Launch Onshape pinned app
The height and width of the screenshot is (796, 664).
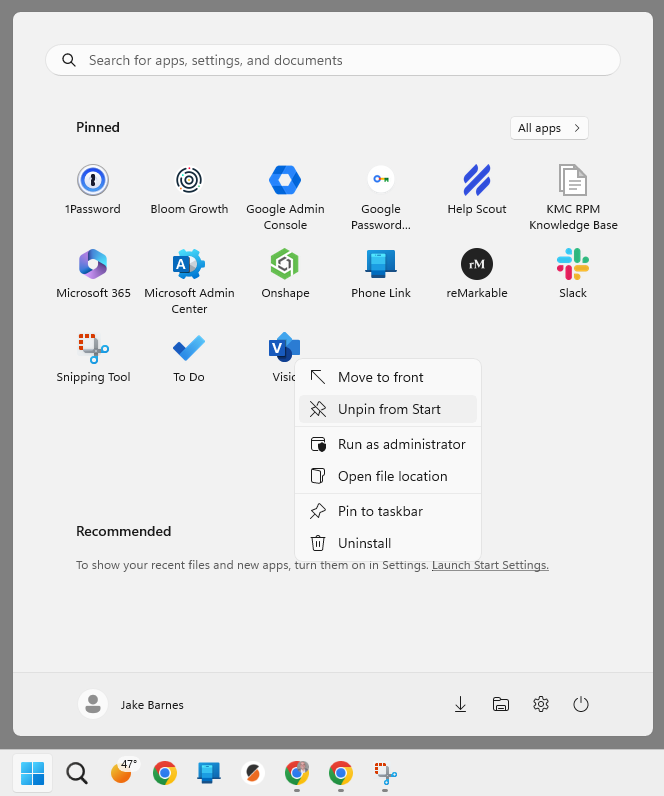click(285, 274)
